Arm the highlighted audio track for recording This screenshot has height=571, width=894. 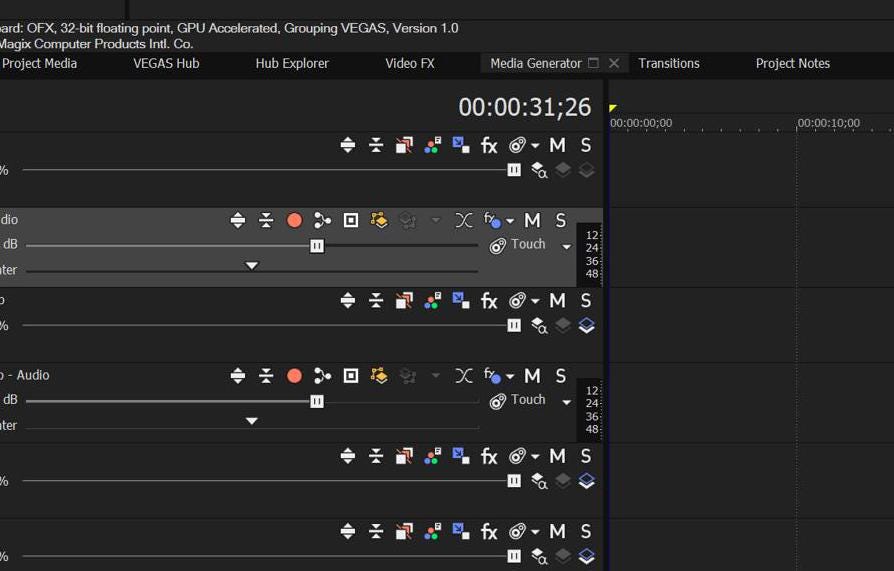pyautogui.click(x=294, y=220)
